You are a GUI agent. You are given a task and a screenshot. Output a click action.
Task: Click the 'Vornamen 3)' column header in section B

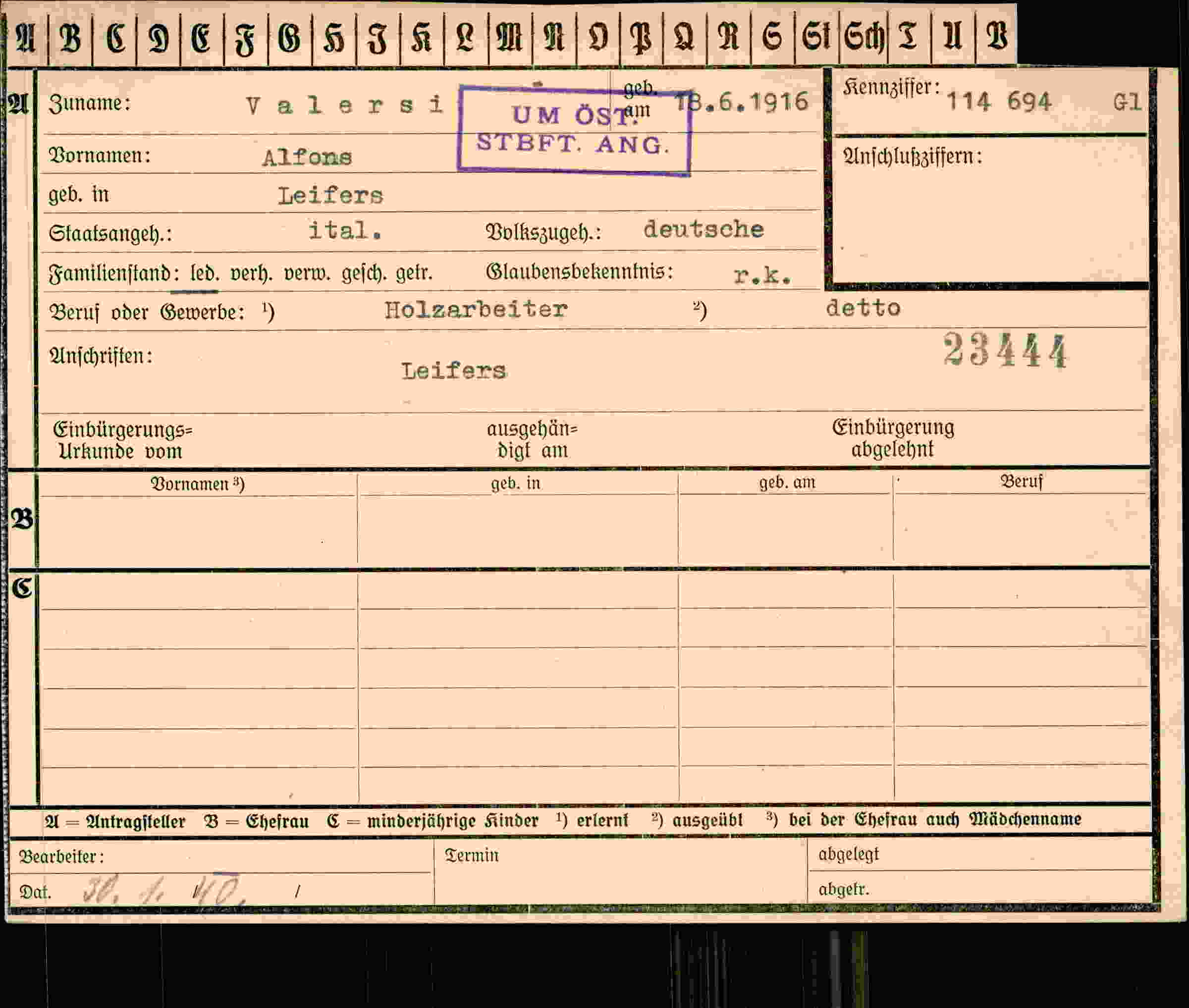[x=197, y=484]
